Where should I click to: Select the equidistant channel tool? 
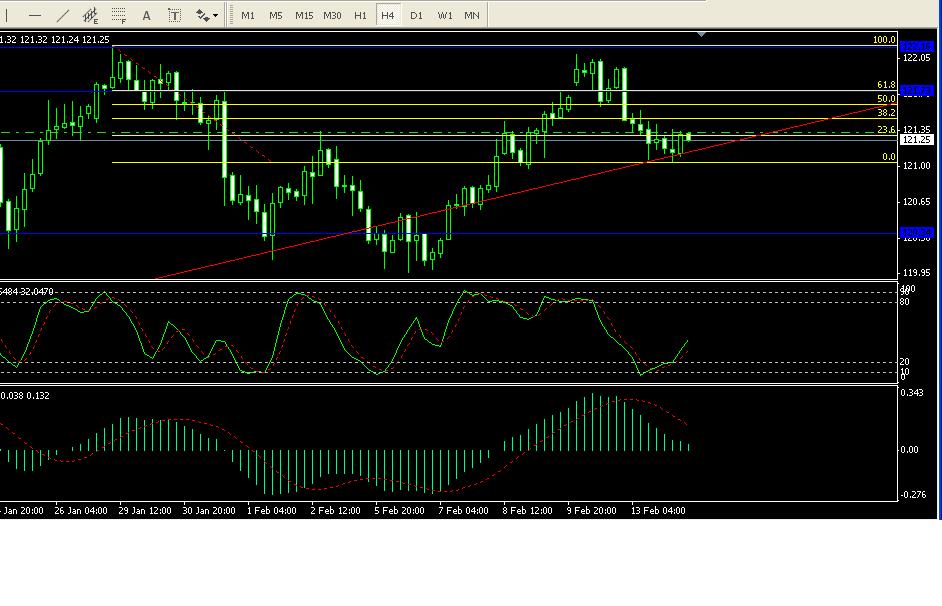(90, 15)
